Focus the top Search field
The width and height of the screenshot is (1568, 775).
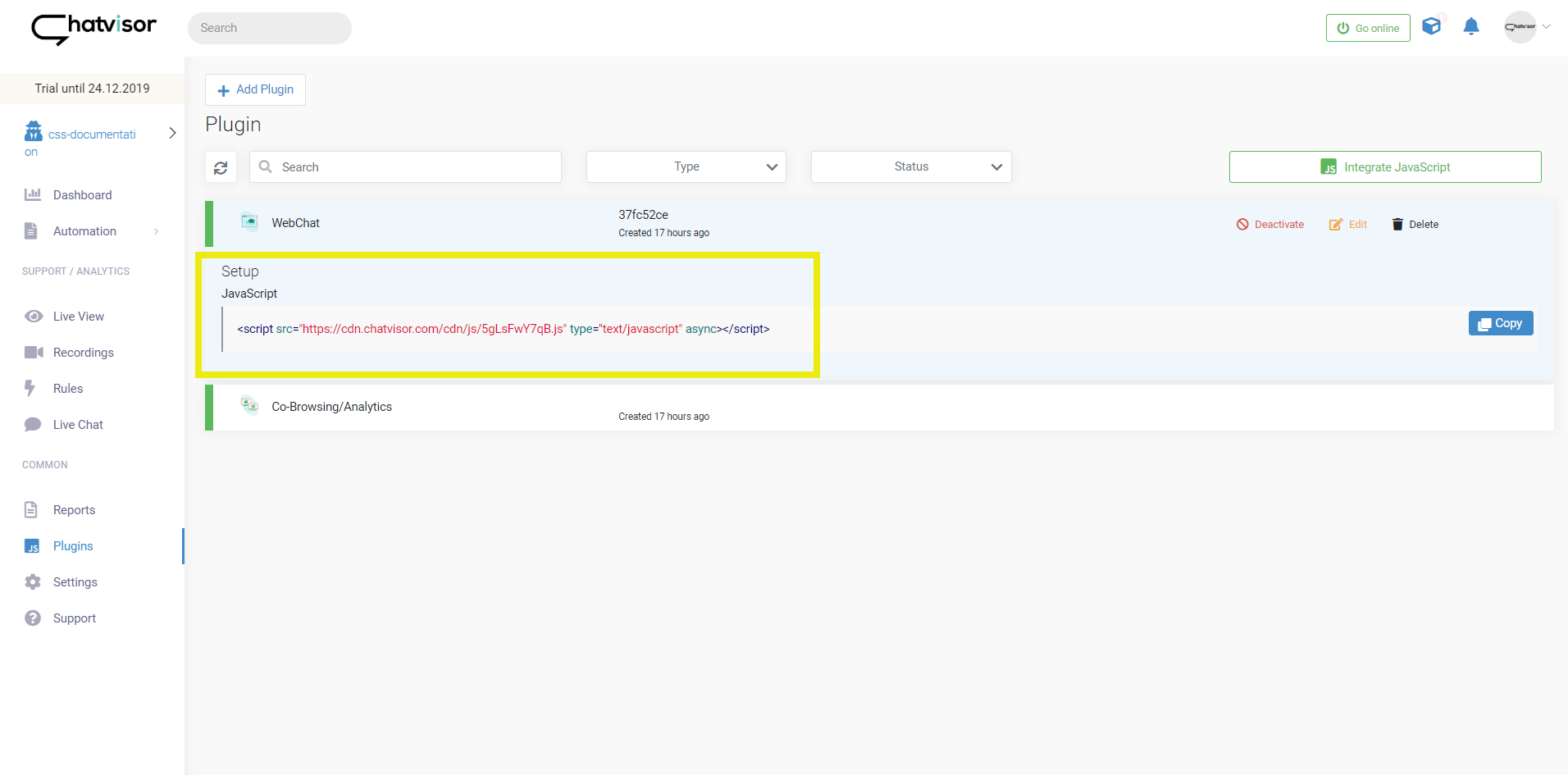pos(270,28)
